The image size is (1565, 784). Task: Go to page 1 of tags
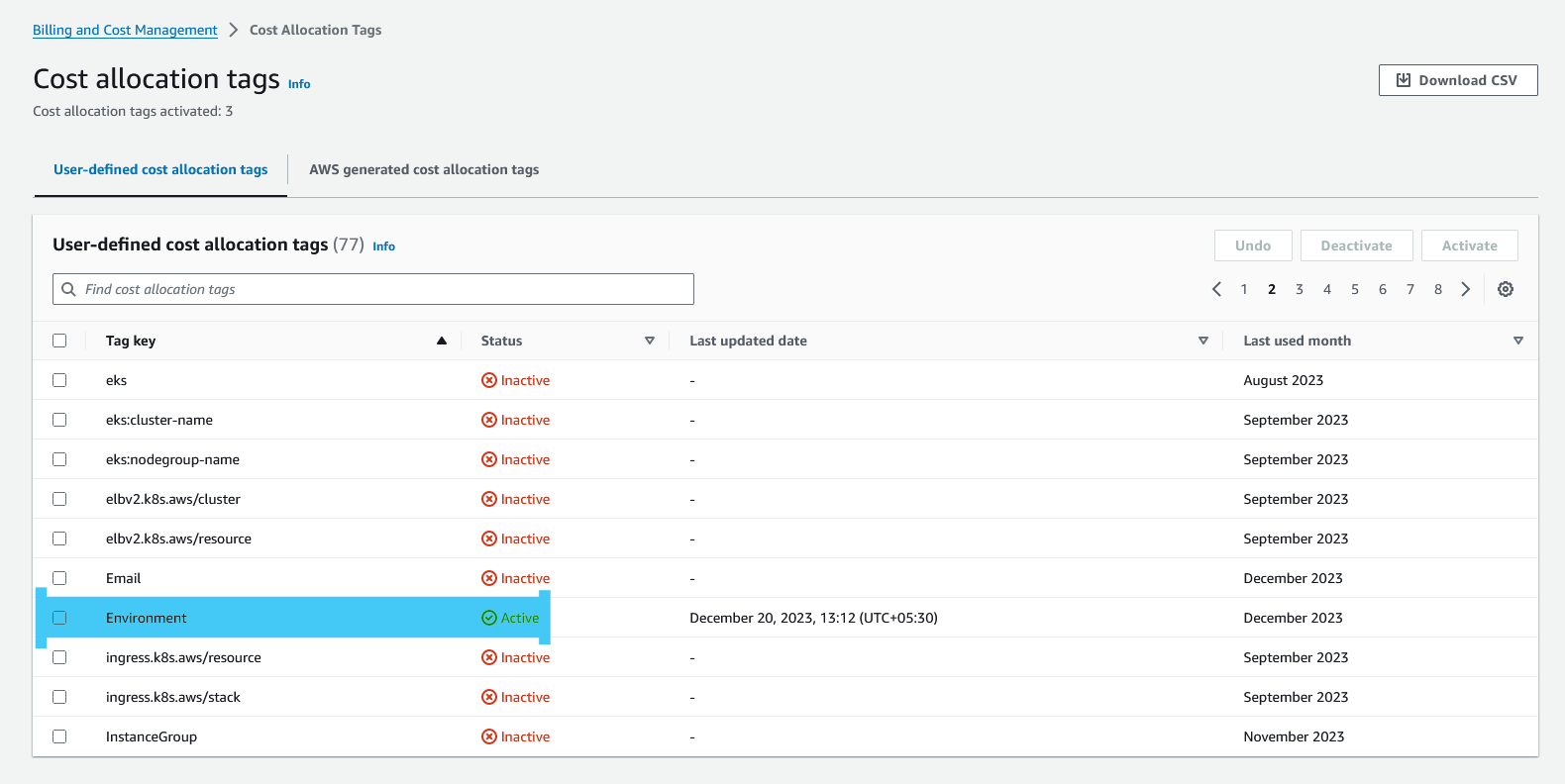click(x=1244, y=289)
